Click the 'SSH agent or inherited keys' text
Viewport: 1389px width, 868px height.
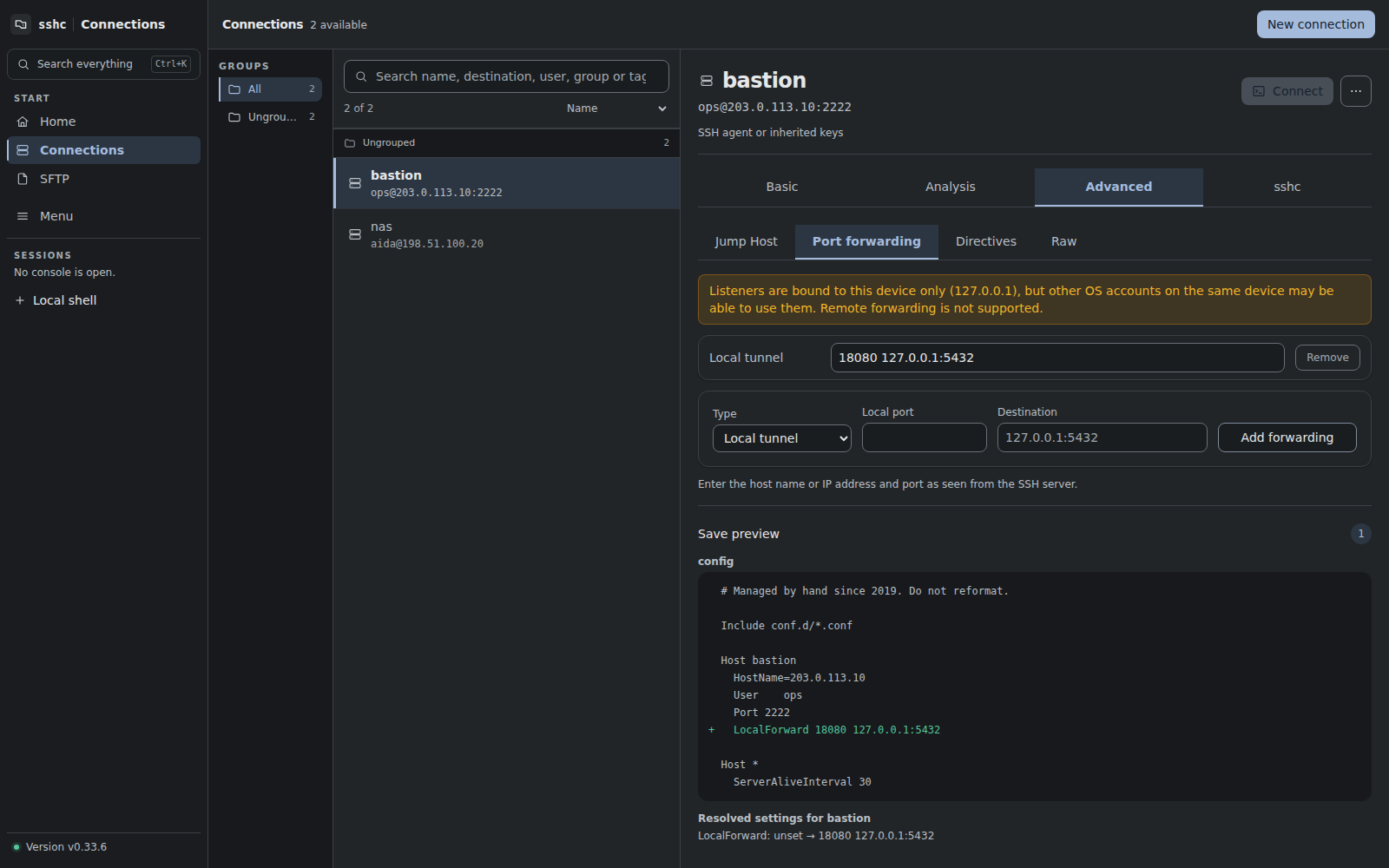click(x=771, y=133)
